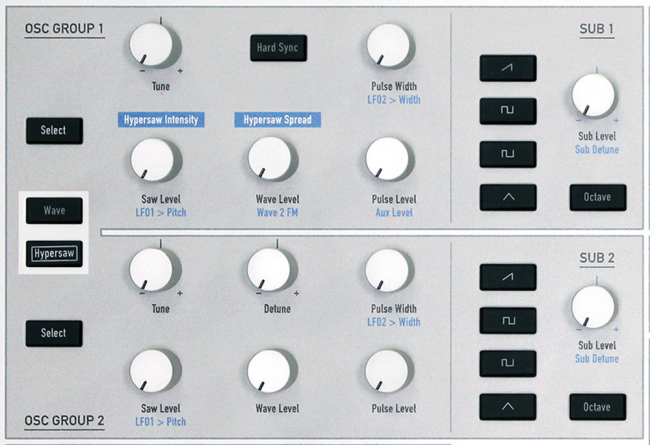Select the triangle waveform for Sub 2
Viewport: 650px width, 445px height.
(x=507, y=406)
